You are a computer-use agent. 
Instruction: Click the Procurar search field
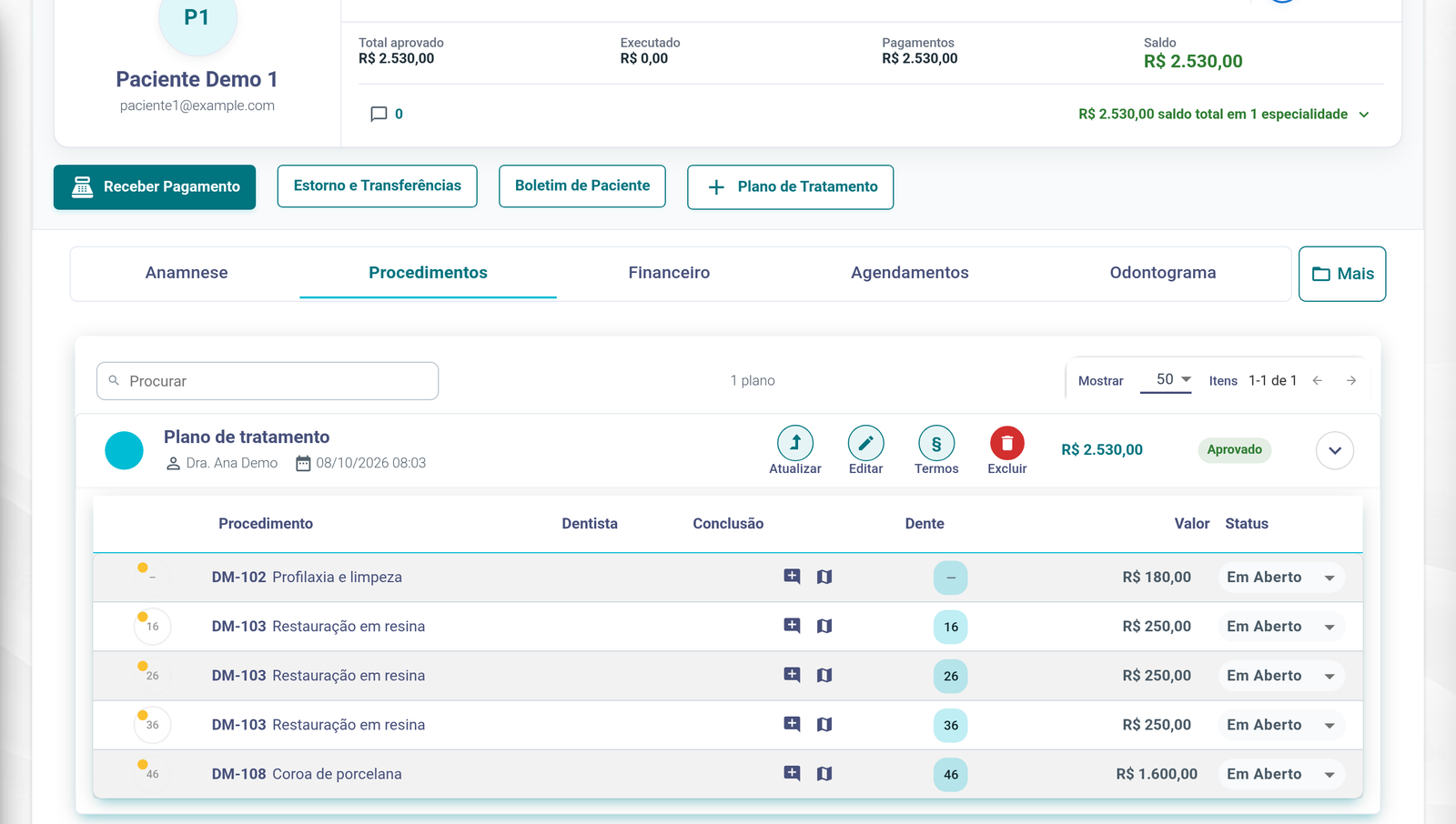pyautogui.click(x=268, y=381)
